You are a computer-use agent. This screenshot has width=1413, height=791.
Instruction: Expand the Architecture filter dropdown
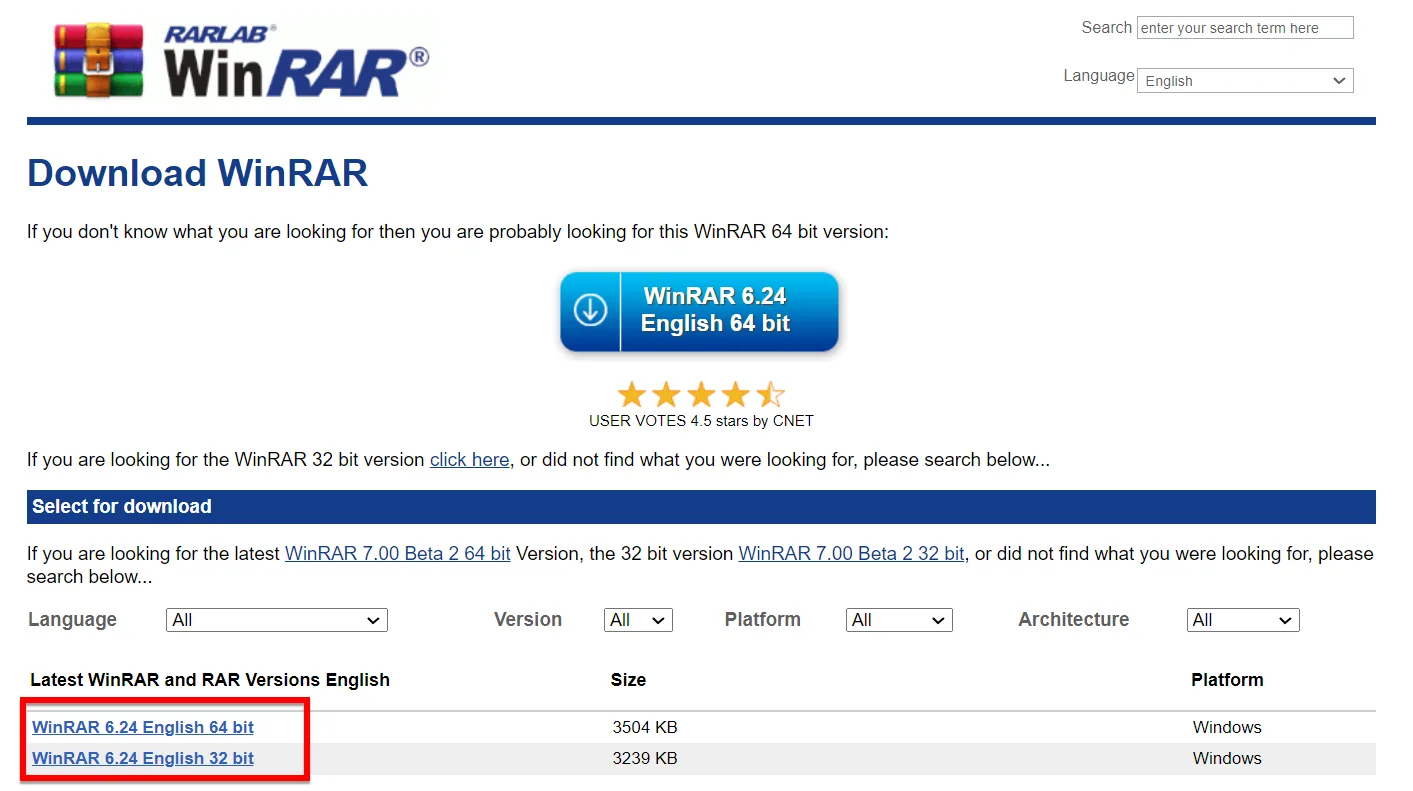tap(1243, 620)
